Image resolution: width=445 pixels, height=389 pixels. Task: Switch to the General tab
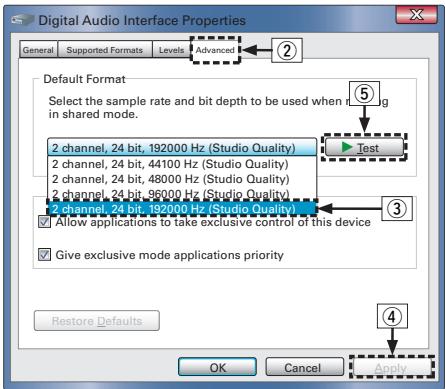(x=38, y=50)
